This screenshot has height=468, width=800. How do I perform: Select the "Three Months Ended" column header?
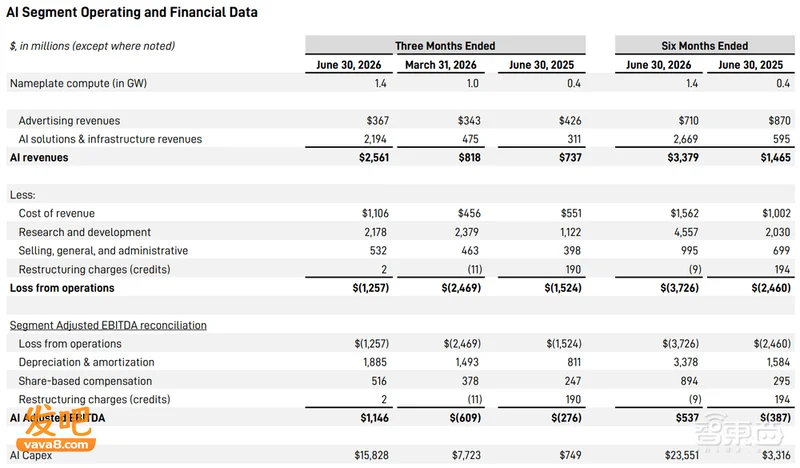tap(445, 46)
